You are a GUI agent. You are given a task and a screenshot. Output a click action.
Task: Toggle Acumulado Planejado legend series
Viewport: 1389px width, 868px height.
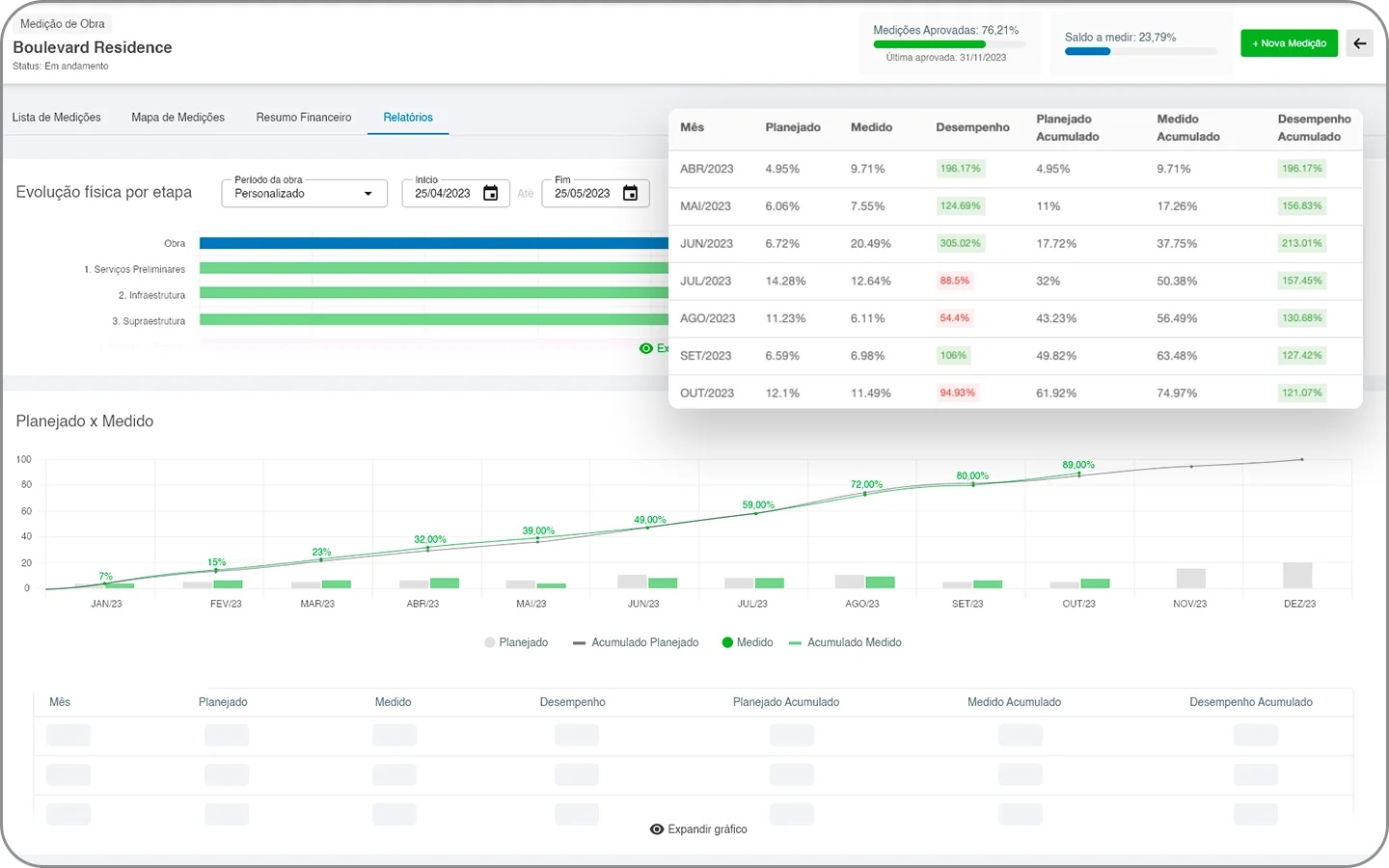coord(636,642)
